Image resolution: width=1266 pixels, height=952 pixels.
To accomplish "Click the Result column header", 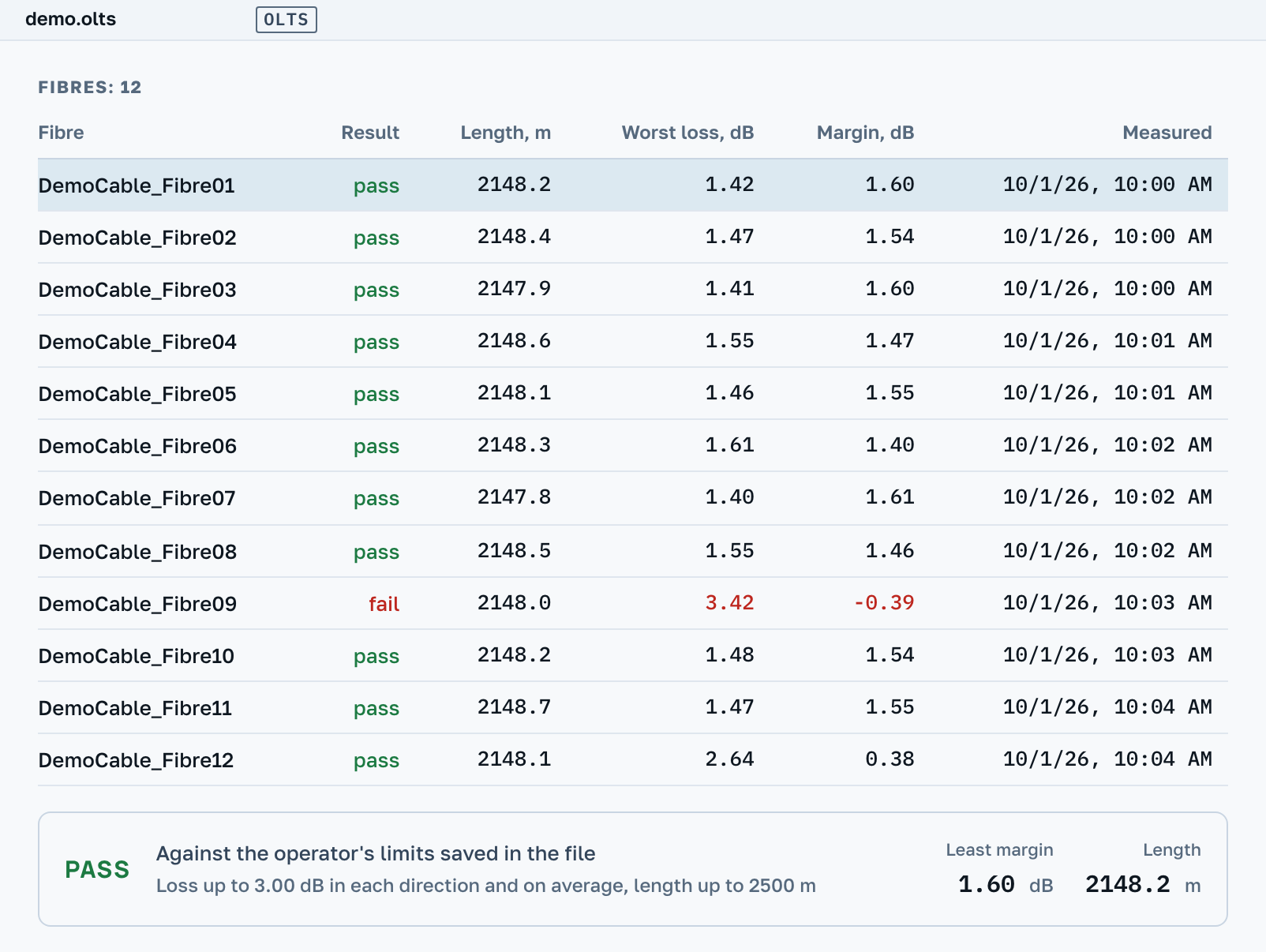I will pyautogui.click(x=370, y=133).
